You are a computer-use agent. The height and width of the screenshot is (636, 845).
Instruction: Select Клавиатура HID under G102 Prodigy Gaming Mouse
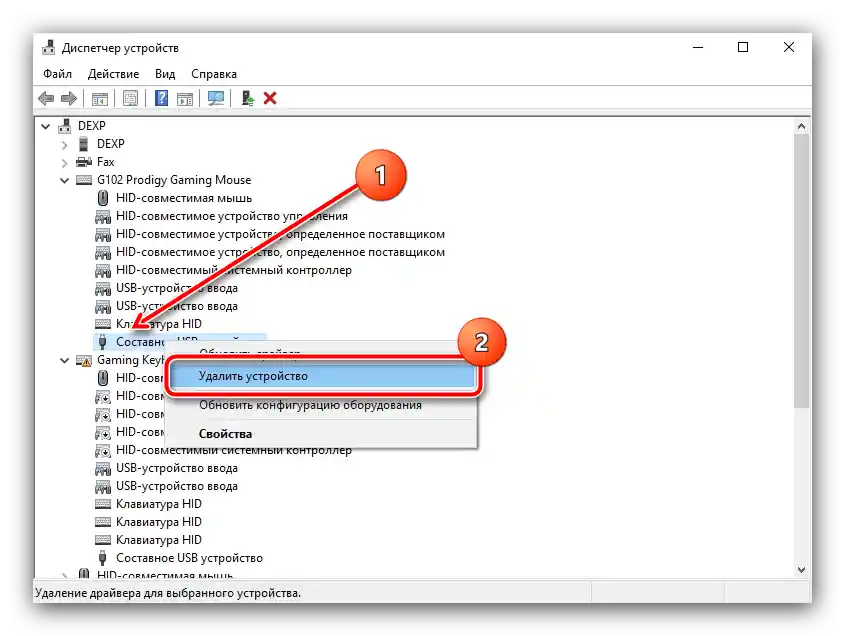(x=159, y=324)
